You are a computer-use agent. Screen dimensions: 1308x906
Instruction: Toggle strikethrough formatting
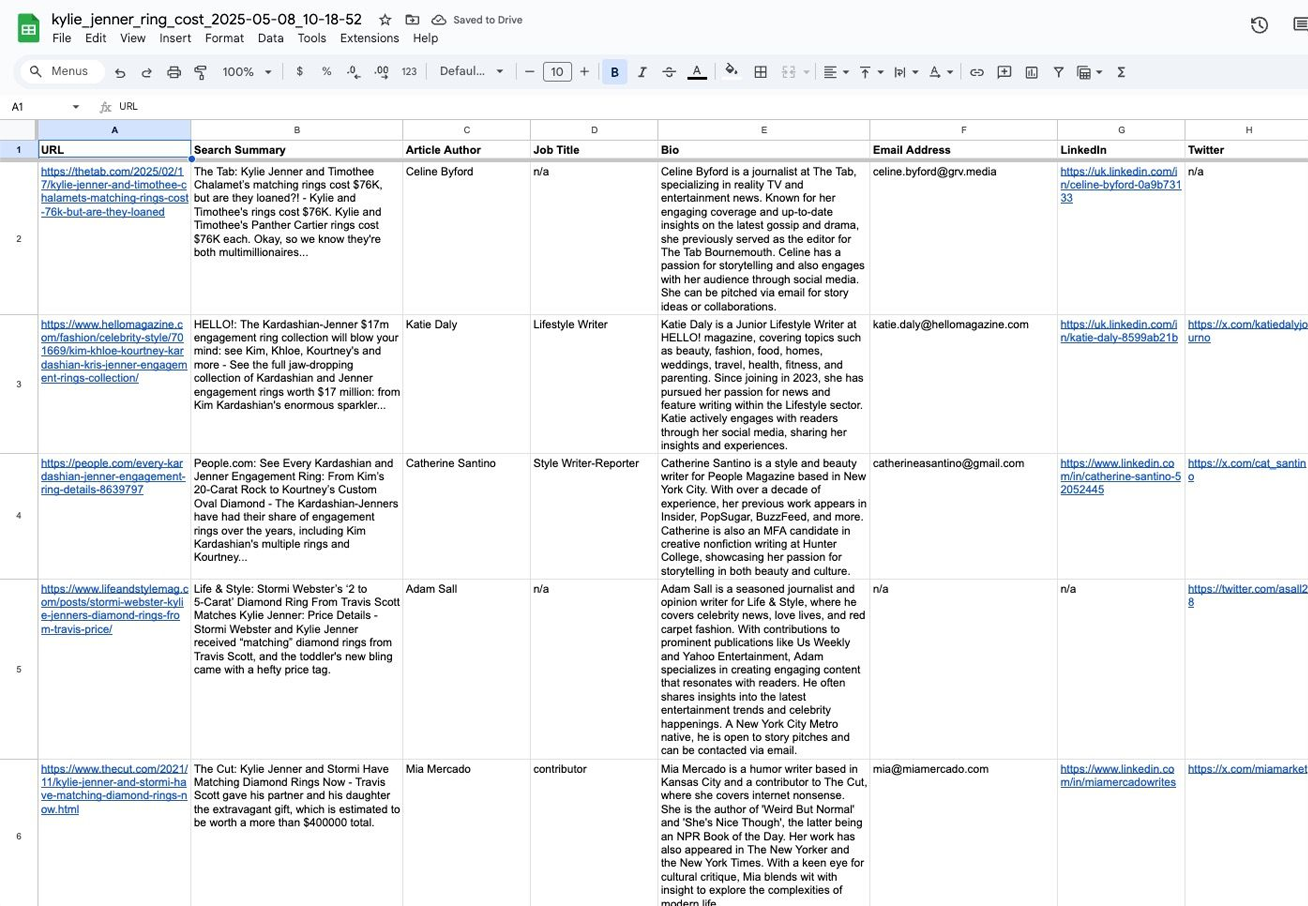(x=669, y=72)
